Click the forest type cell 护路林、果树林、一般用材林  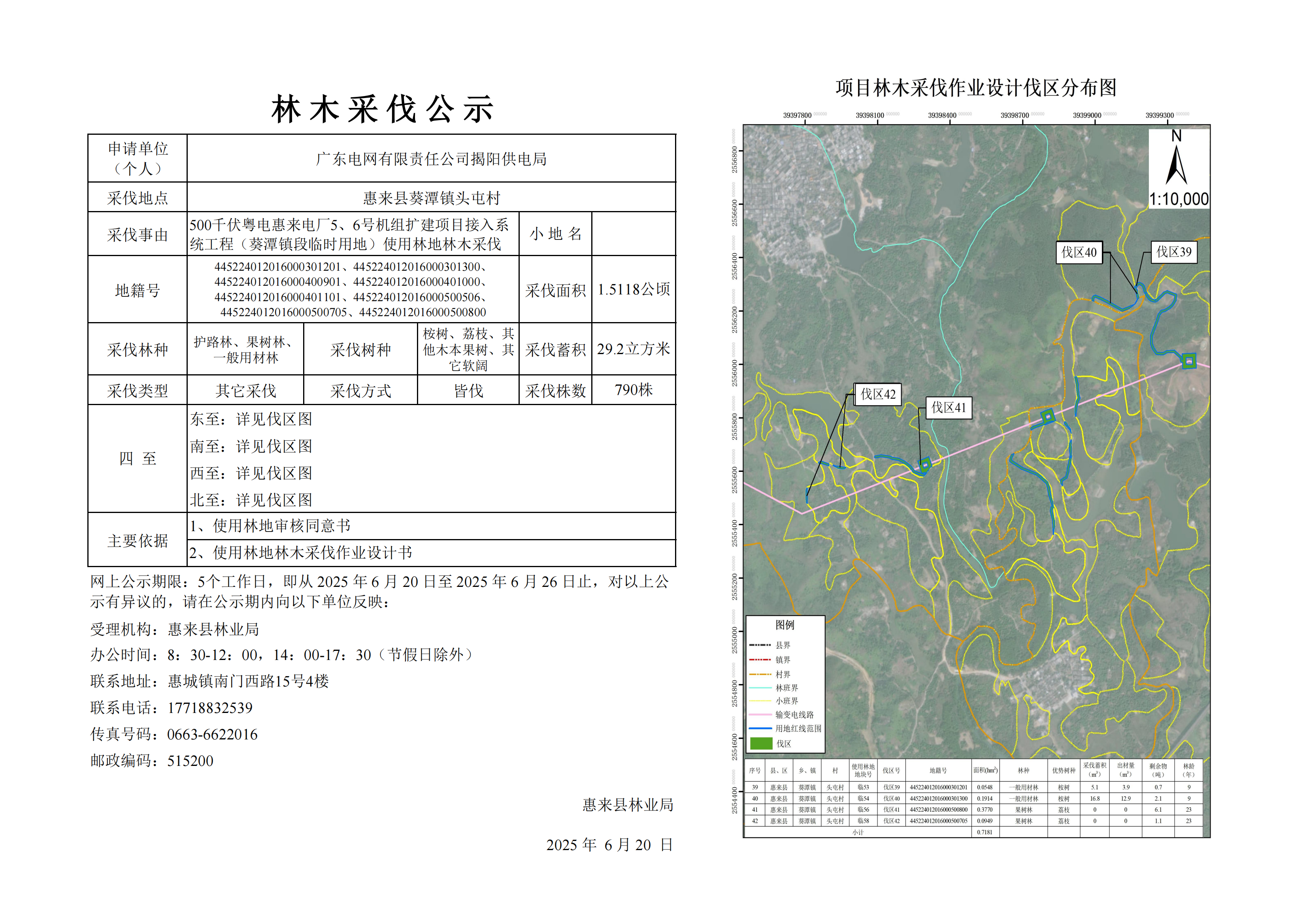(x=245, y=349)
